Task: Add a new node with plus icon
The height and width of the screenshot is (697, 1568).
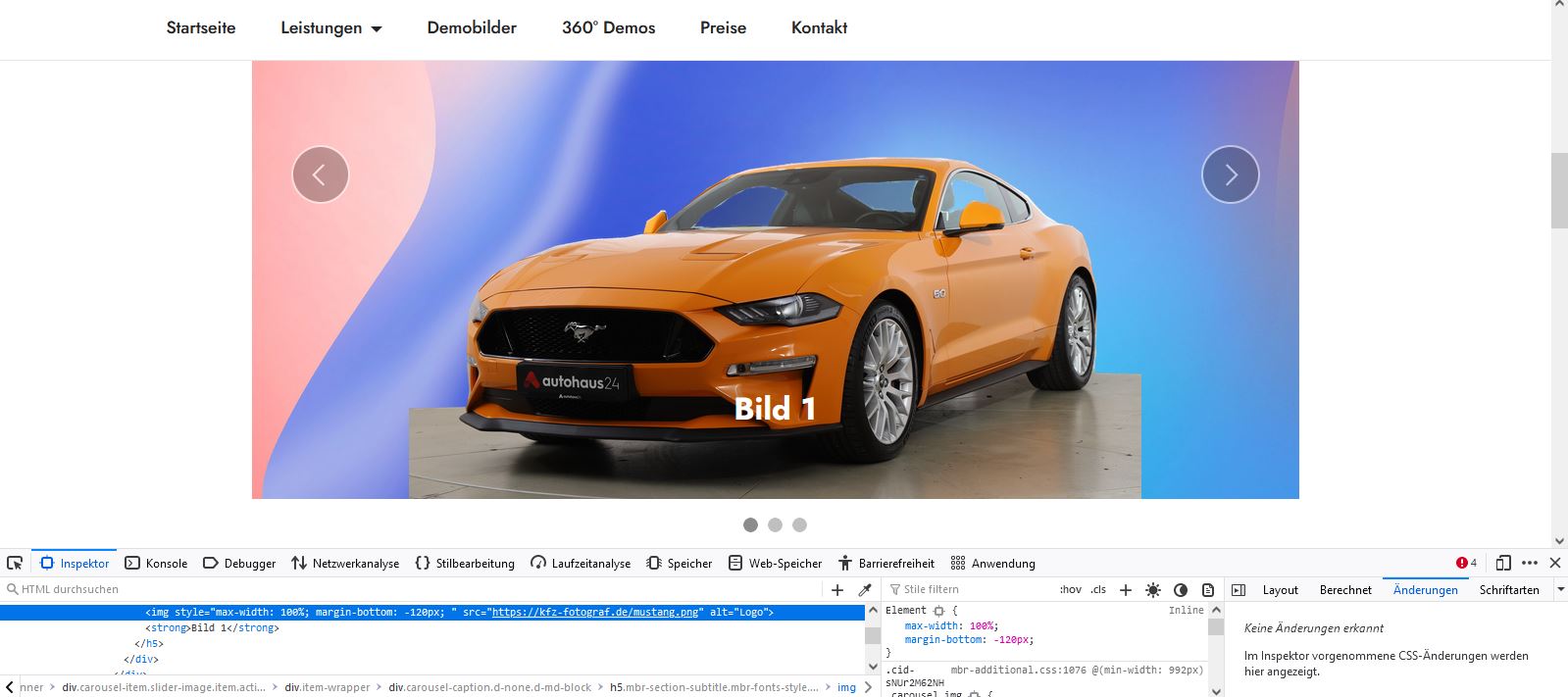Action: click(837, 589)
